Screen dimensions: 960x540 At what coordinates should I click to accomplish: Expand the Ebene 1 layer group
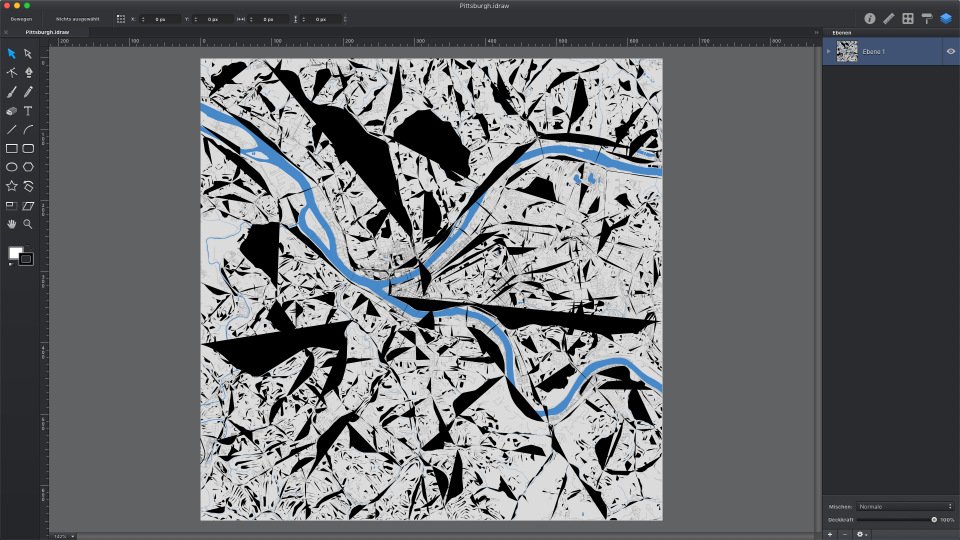(828, 51)
